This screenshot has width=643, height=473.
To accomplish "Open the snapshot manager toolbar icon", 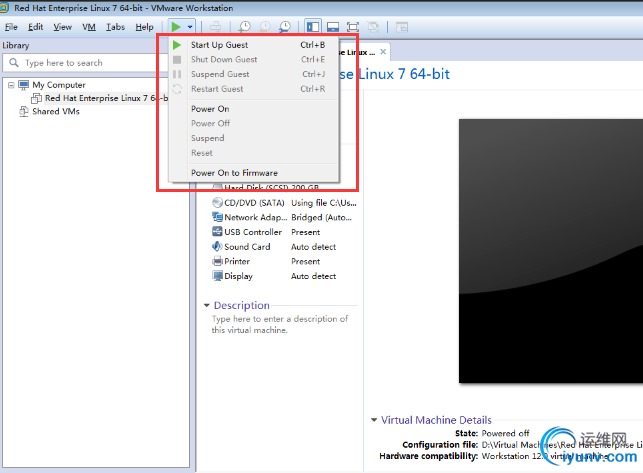I will click(x=285, y=27).
